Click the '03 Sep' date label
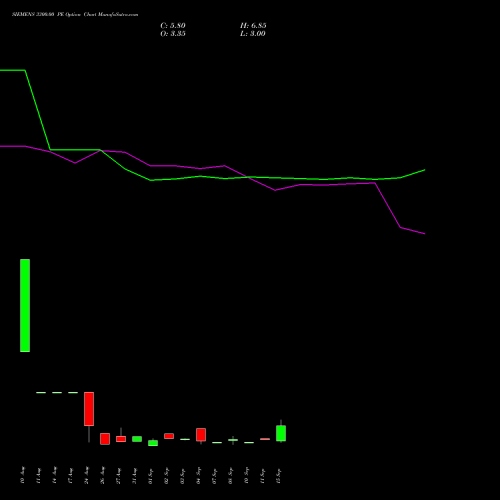The width and height of the screenshot is (500, 500). click(x=182, y=476)
